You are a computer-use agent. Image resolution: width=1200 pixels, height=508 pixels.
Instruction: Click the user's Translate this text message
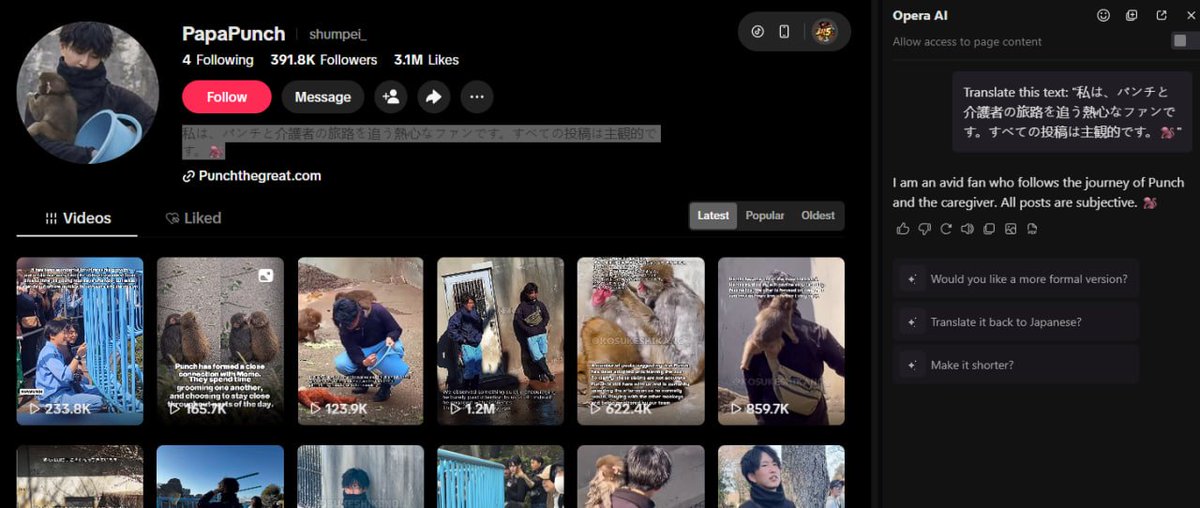pyautogui.click(x=1072, y=112)
